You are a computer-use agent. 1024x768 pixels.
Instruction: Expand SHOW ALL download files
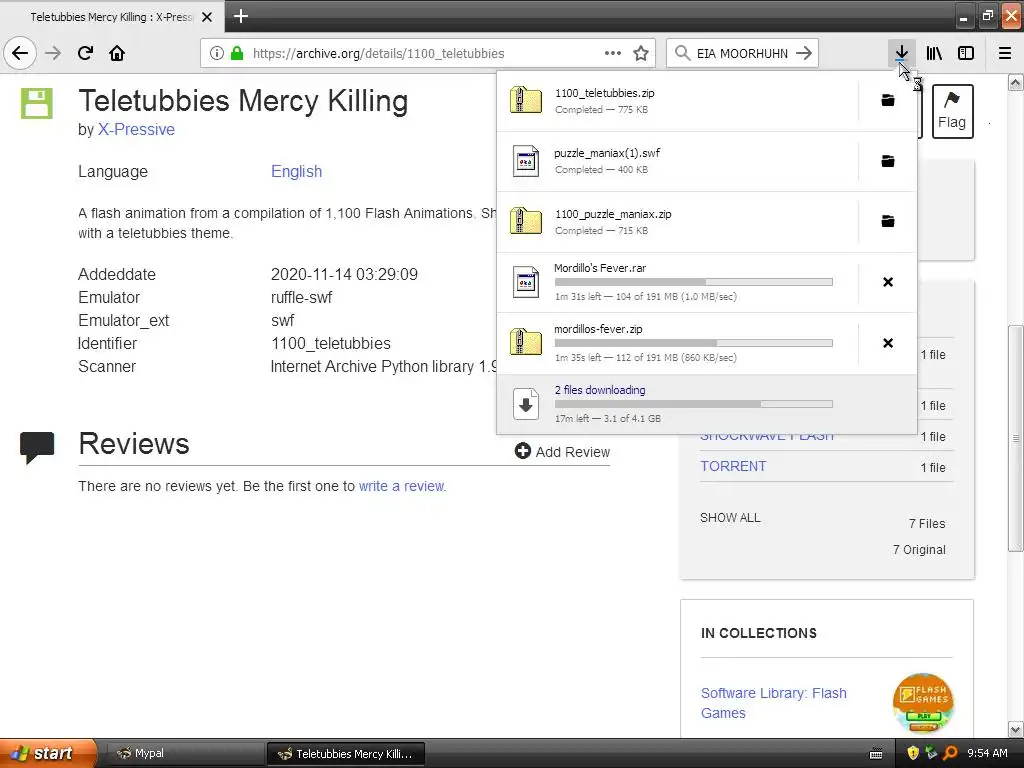click(x=730, y=518)
